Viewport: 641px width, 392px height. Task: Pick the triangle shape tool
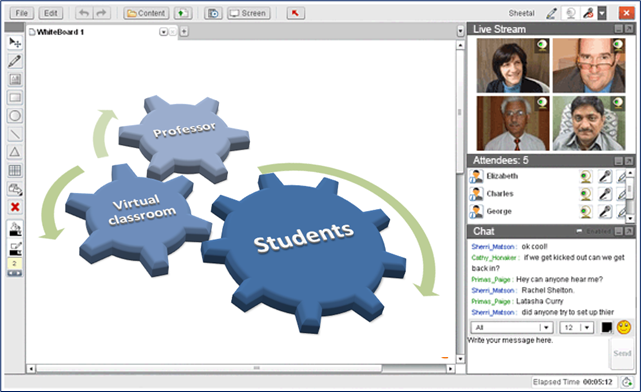click(15, 152)
